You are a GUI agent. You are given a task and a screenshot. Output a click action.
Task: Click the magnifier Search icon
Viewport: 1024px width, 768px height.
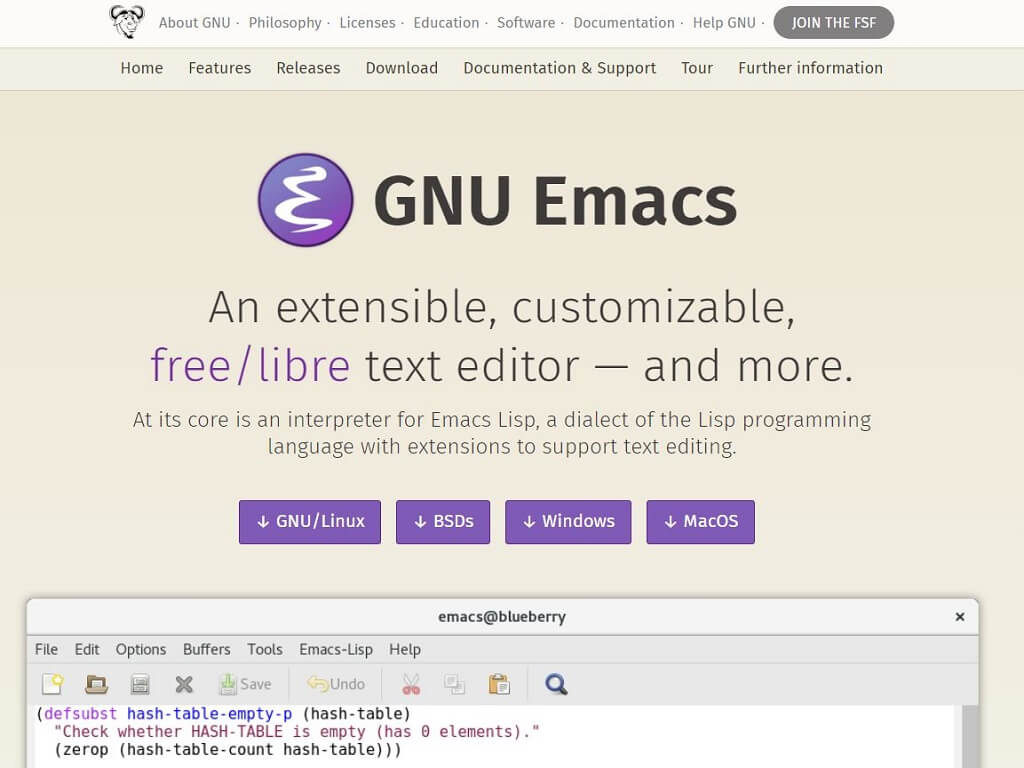pyautogui.click(x=556, y=684)
